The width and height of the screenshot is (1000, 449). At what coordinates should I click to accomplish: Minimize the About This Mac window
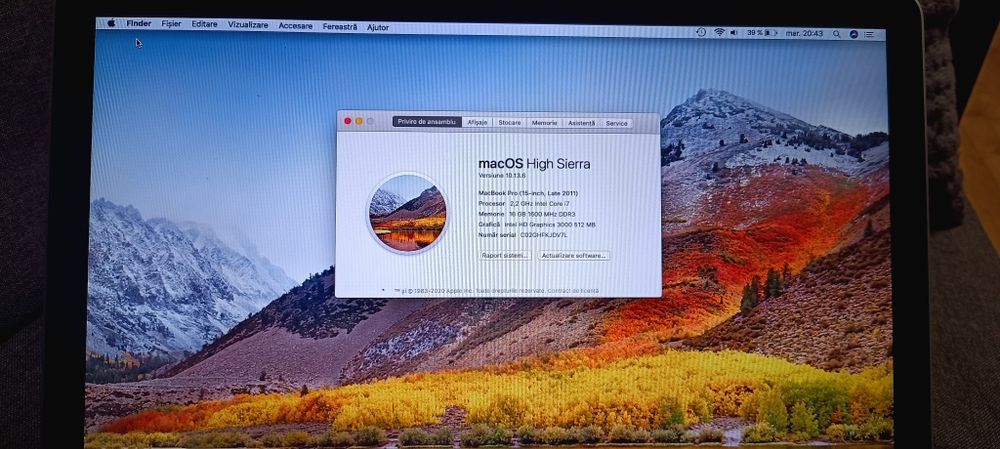pyautogui.click(x=359, y=121)
